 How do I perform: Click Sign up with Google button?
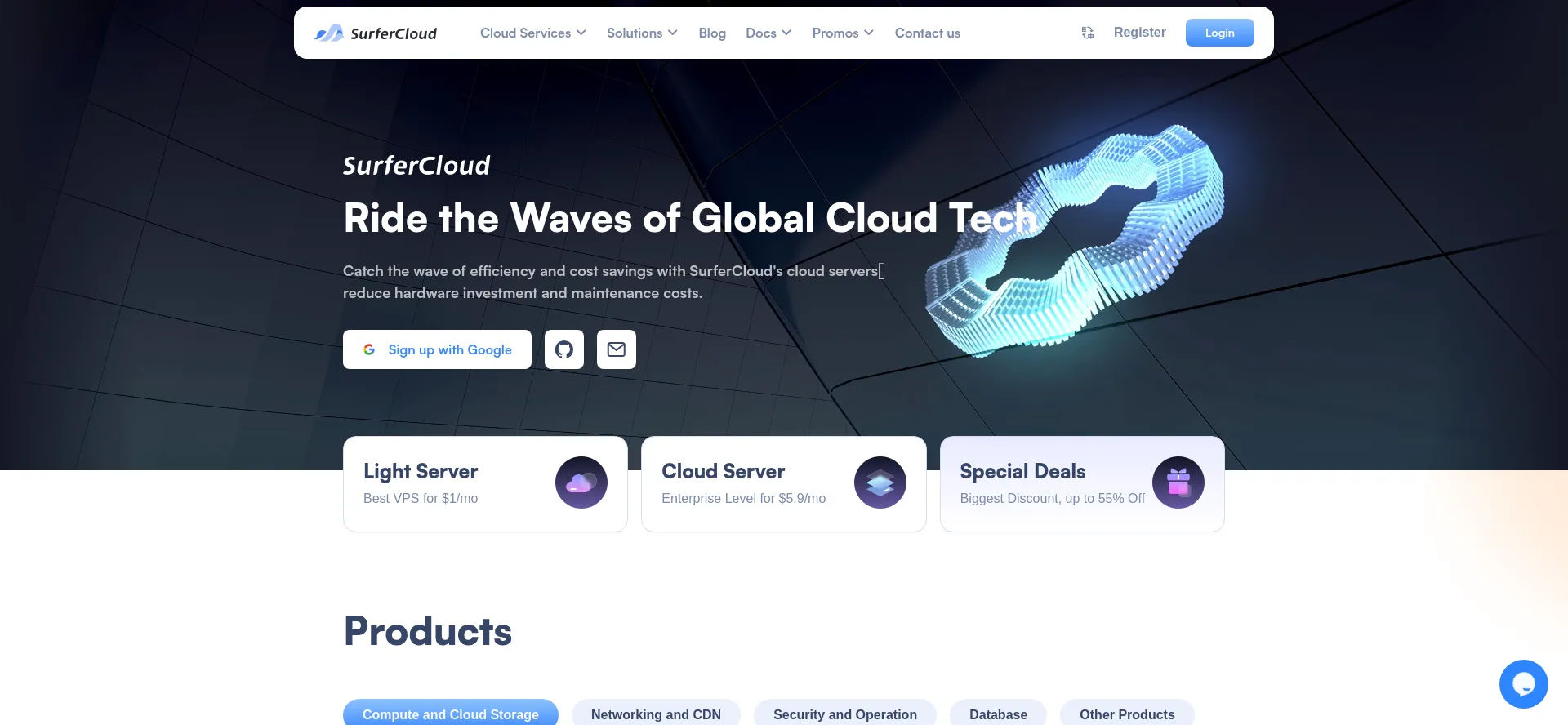point(437,349)
